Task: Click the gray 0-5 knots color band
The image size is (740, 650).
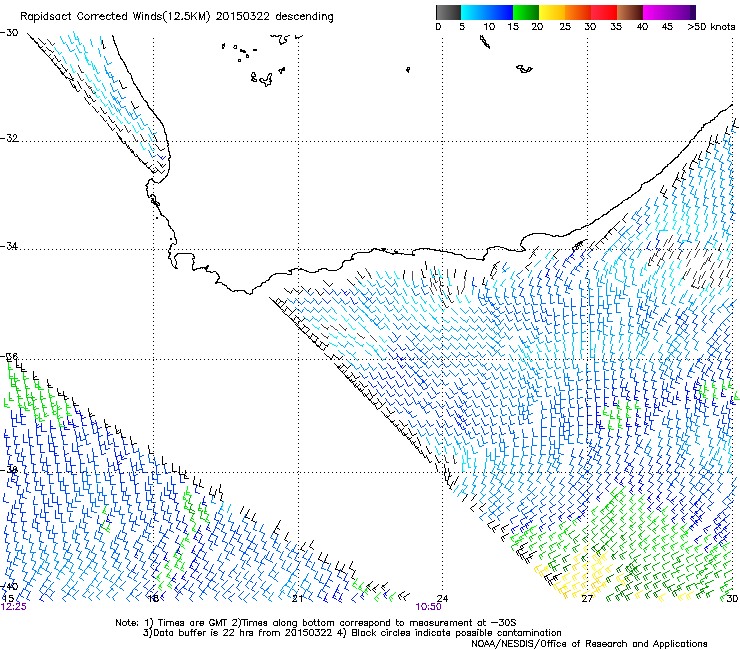Action: pos(448,12)
